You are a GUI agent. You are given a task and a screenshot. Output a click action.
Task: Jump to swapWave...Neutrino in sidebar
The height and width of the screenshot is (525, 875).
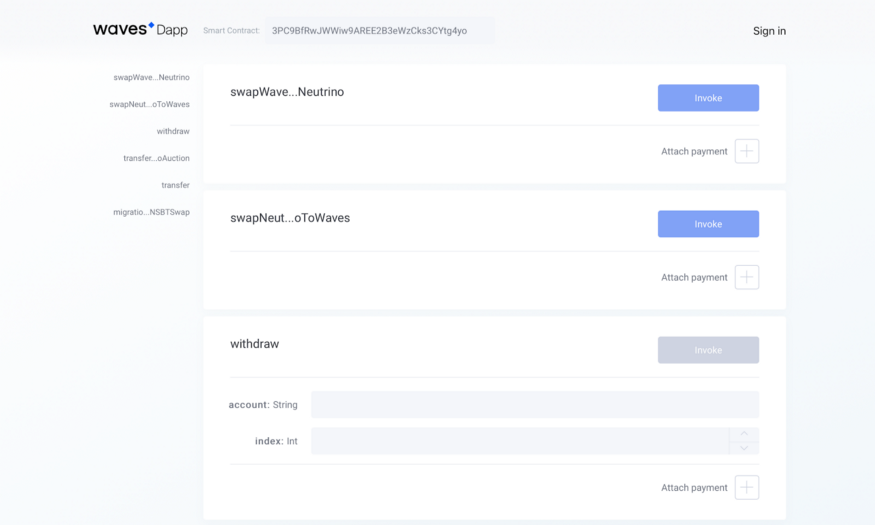(151, 78)
